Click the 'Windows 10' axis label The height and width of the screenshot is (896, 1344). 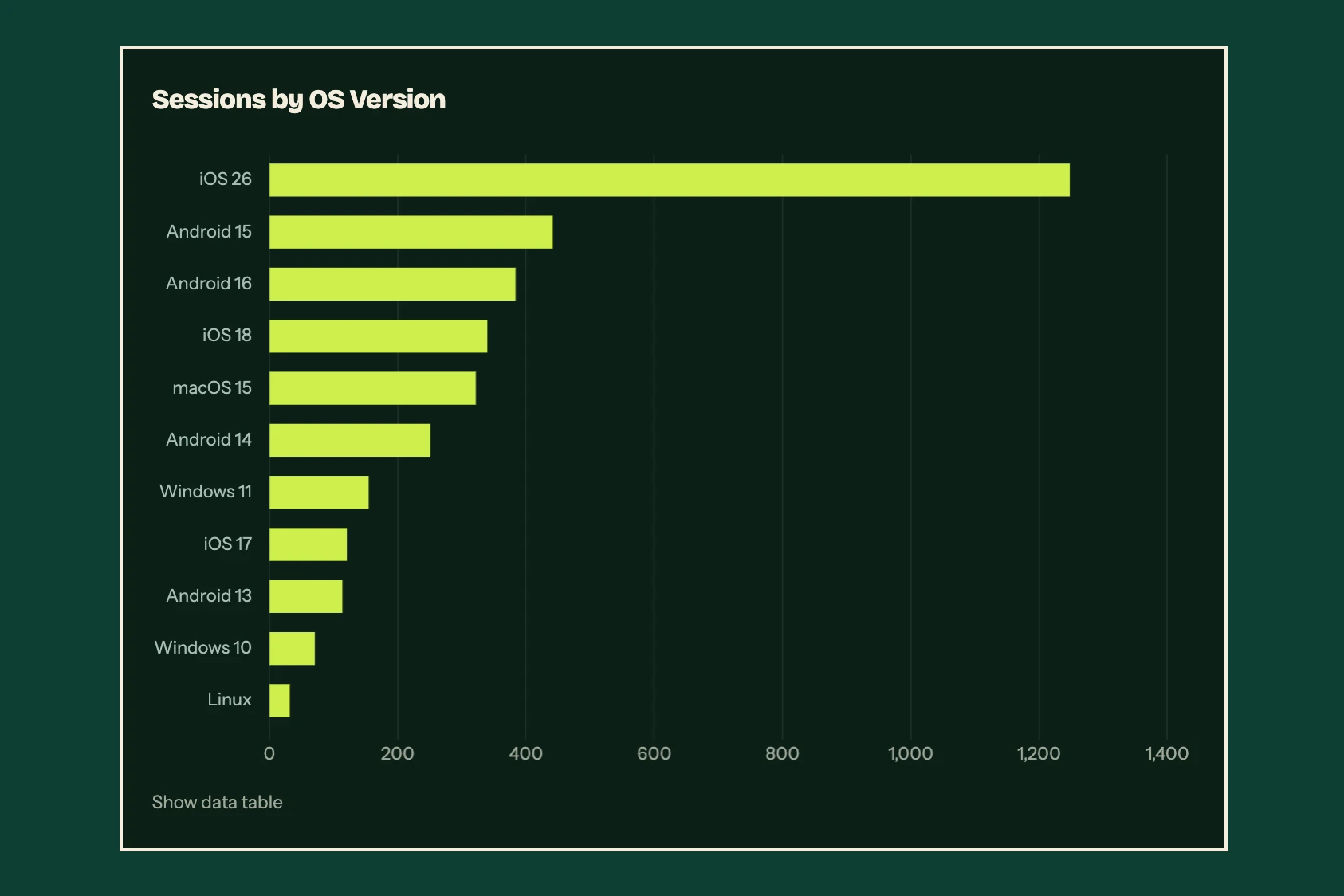pos(203,647)
